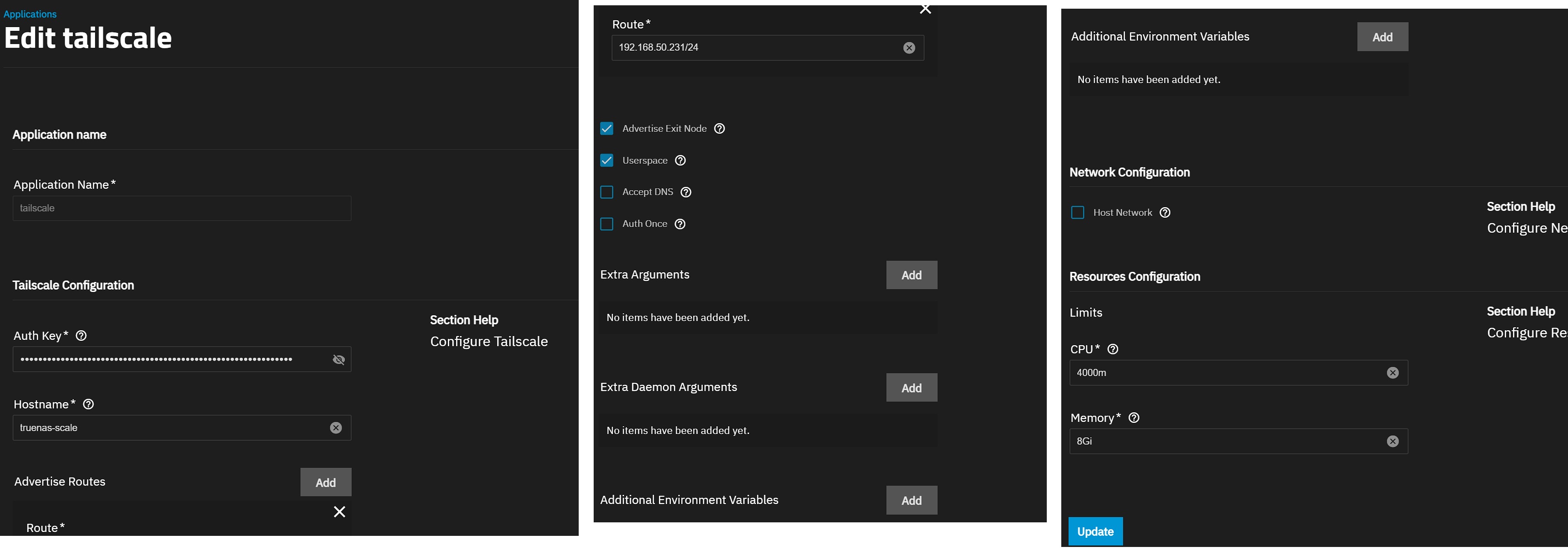Image resolution: width=1568 pixels, height=560 pixels.
Task: Enable Auth Once checkbox
Action: coord(607,224)
